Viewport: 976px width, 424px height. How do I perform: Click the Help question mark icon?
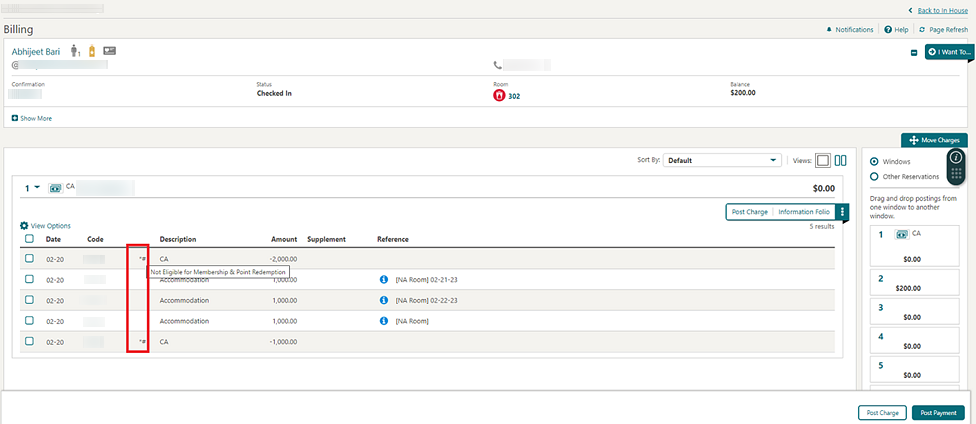tap(887, 30)
